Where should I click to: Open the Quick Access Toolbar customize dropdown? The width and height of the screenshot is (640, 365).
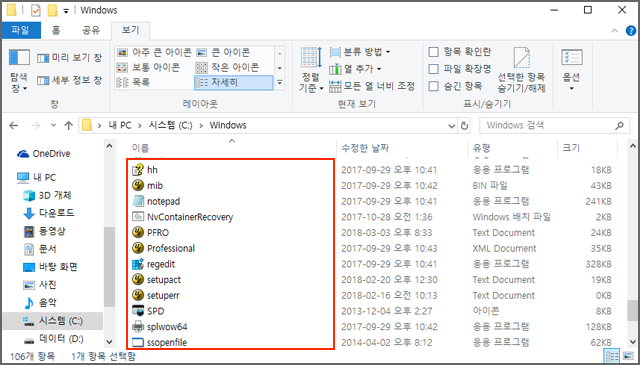tap(66, 11)
